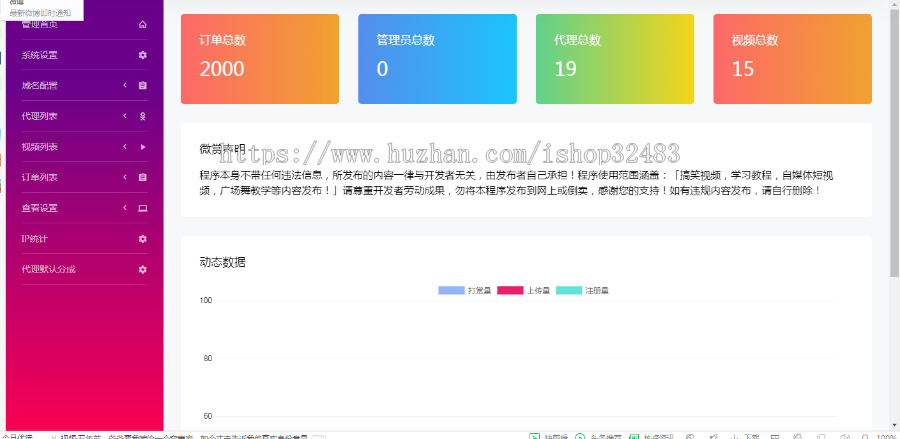Click the 视频总数 card showing 15
The width and height of the screenshot is (900, 439).
(793, 59)
